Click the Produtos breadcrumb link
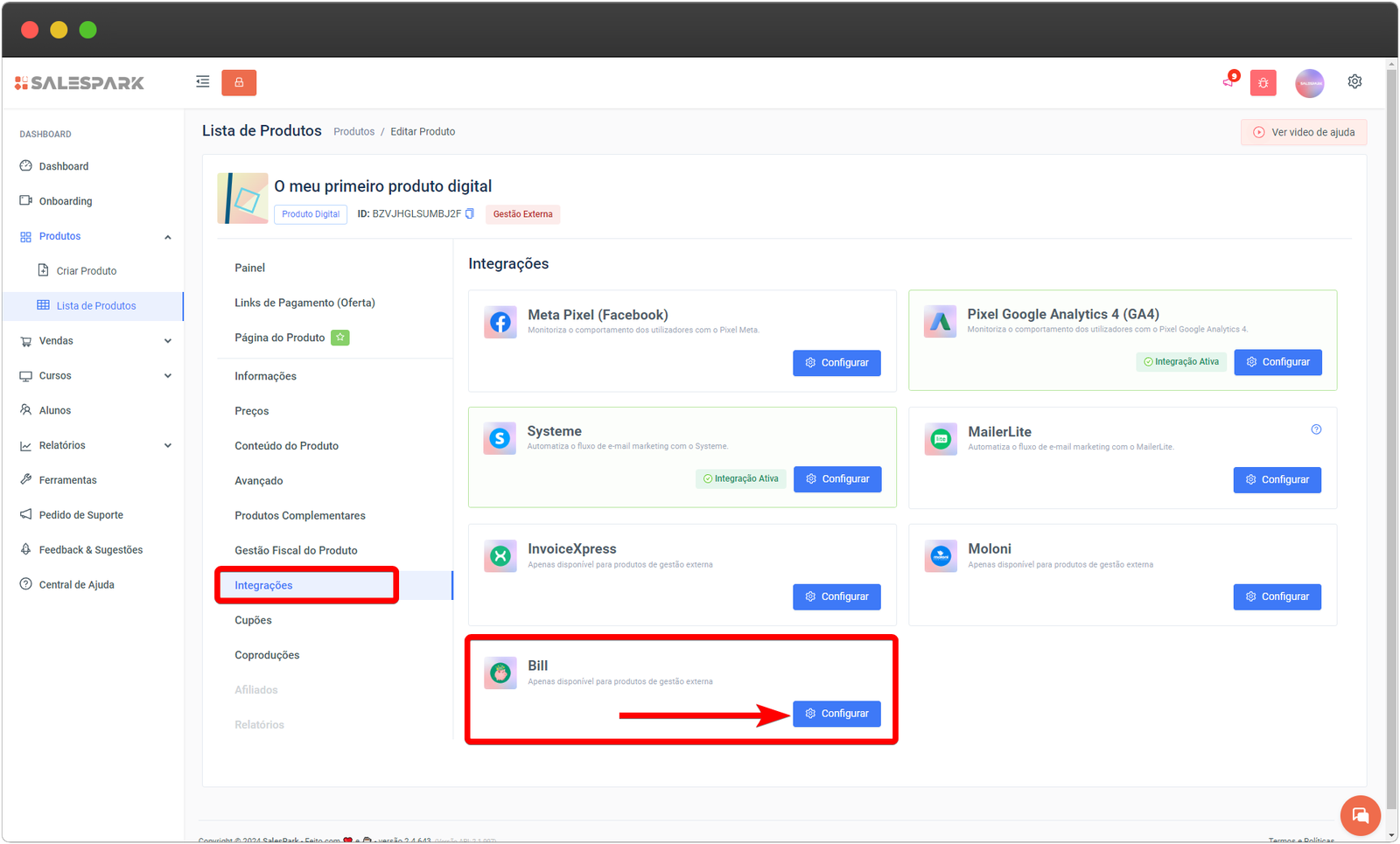The image size is (1400, 844). (x=353, y=132)
